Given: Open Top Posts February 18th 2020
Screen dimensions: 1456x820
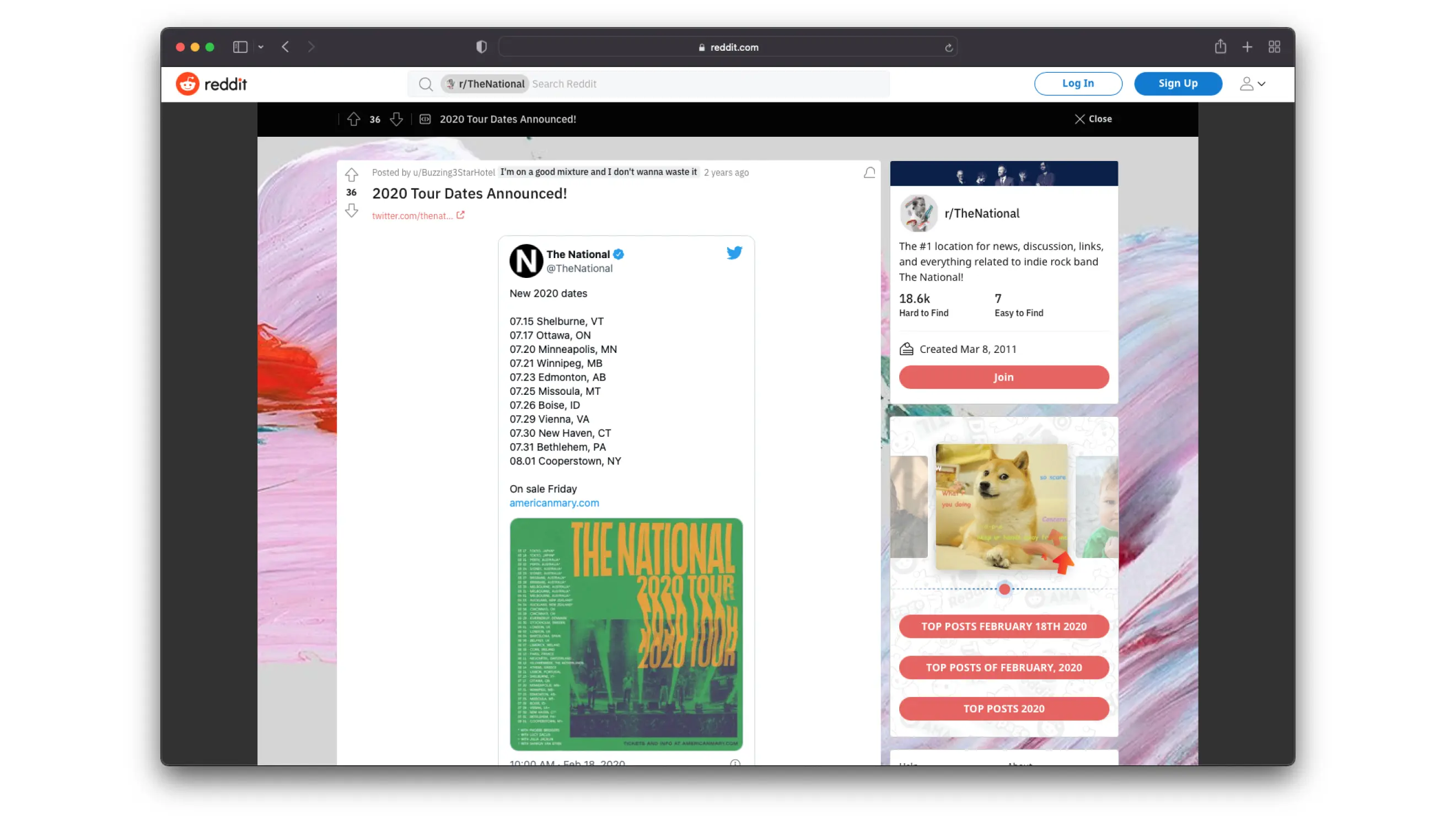Looking at the screenshot, I should [1004, 626].
